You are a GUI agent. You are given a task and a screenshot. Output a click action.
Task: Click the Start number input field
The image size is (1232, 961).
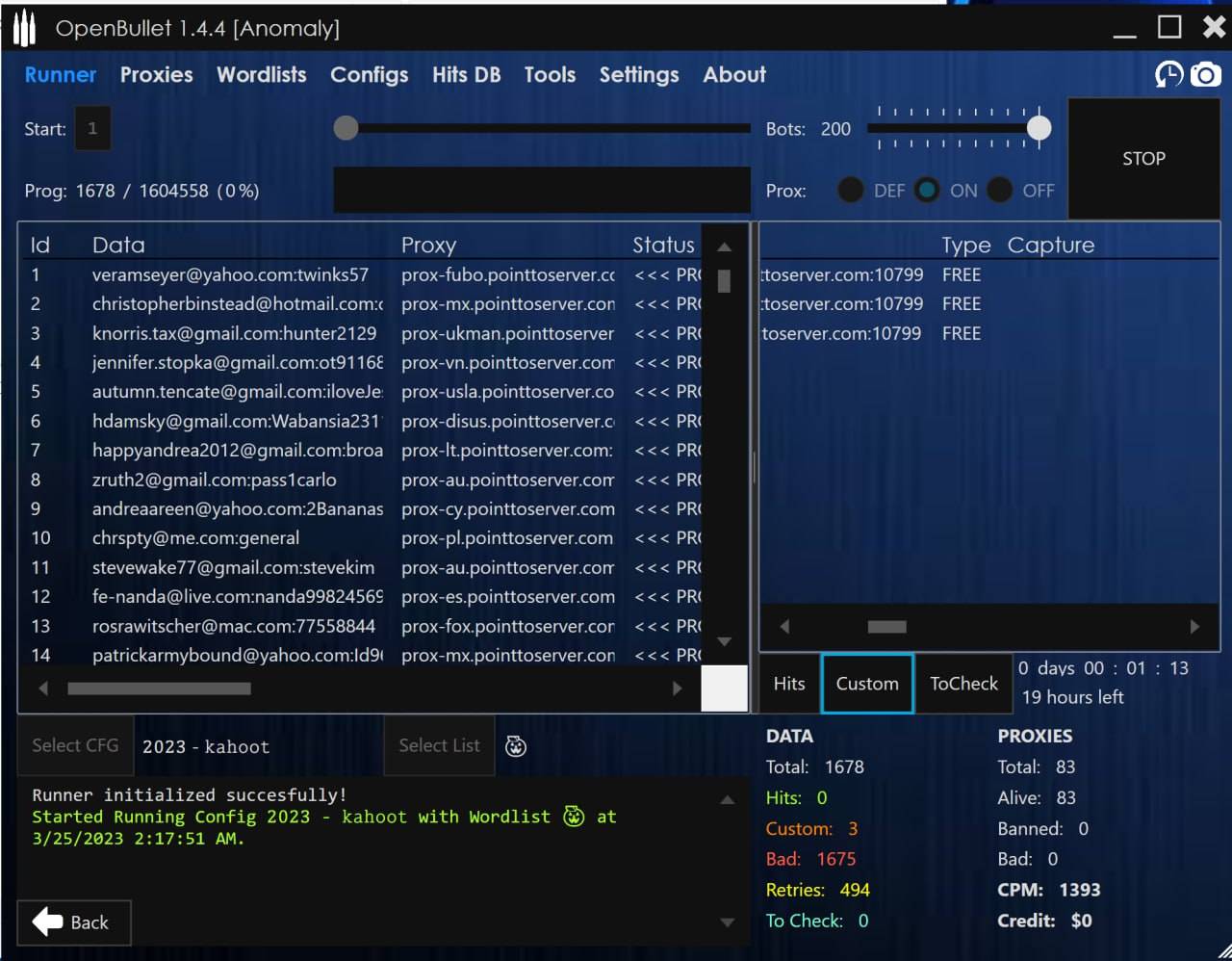(x=92, y=128)
